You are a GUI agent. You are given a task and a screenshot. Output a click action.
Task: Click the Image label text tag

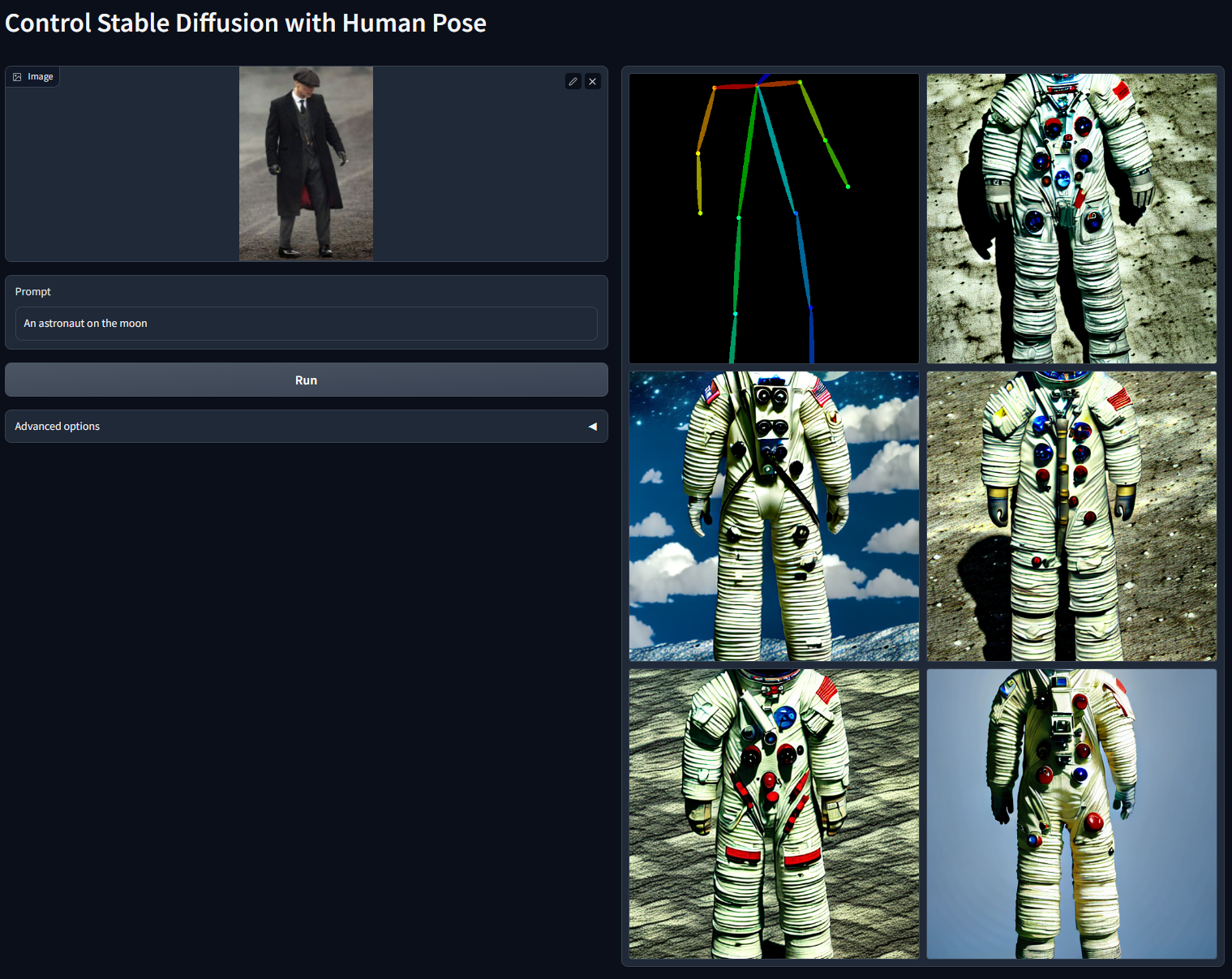coord(41,77)
